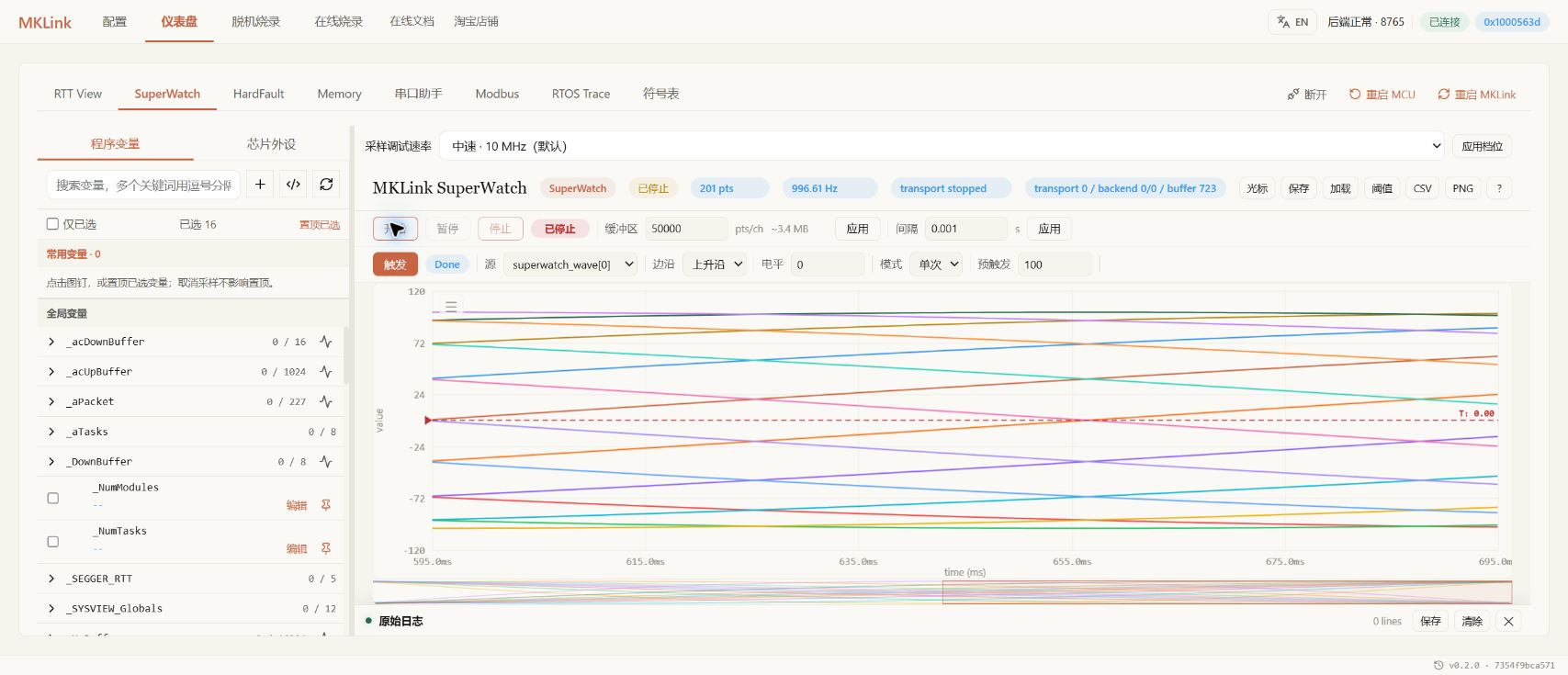Open the trigger source superwatch_wave[0] dropdown

pos(570,264)
